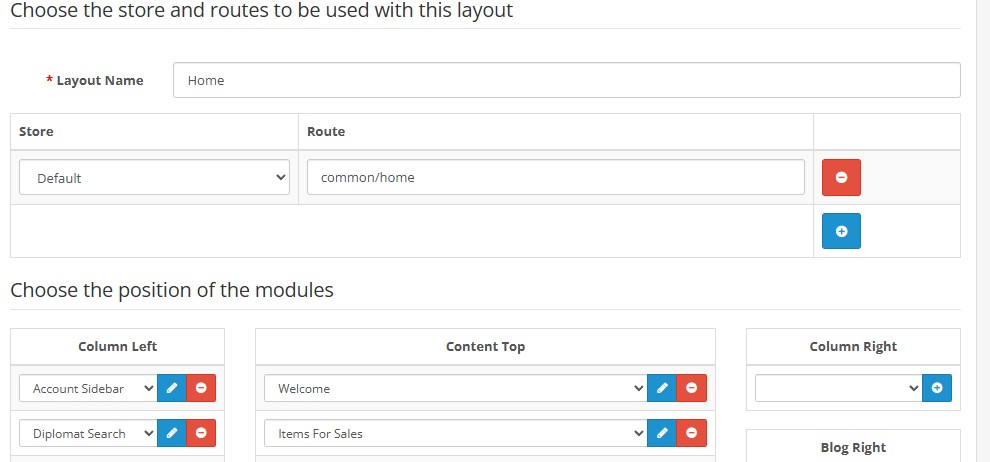
Task: Open the Account Sidebar module dropdown
Action: (88, 388)
